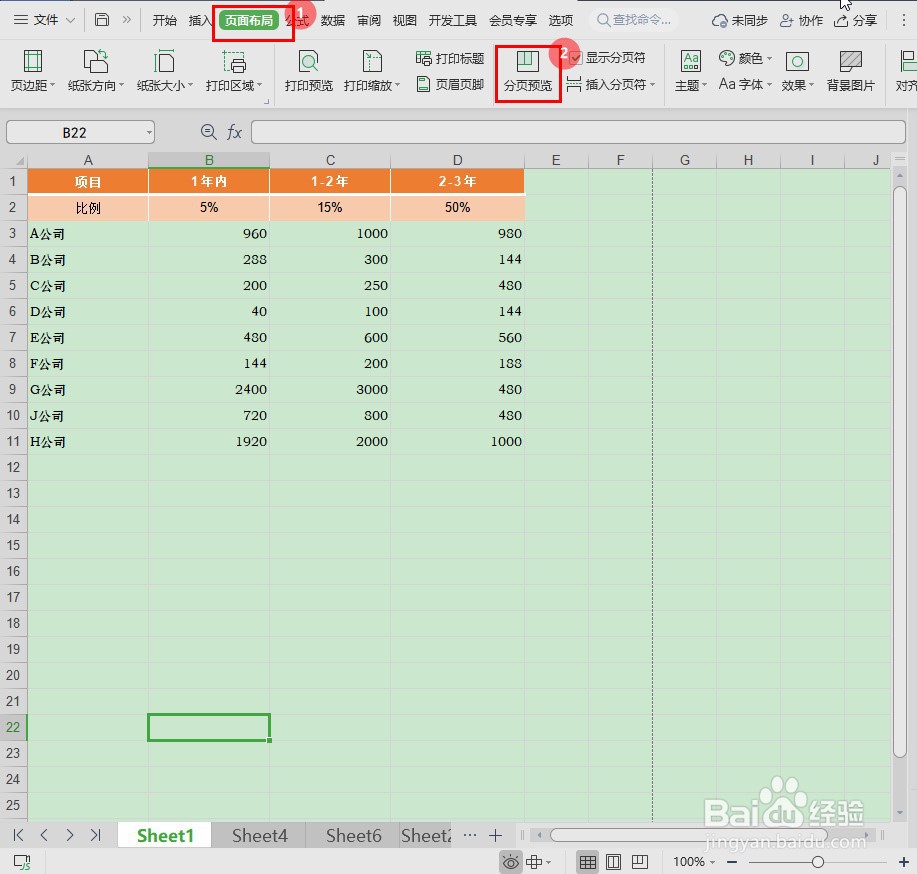Click the 未同步 cloud sync icon
This screenshot has width=917, height=874.
point(739,20)
